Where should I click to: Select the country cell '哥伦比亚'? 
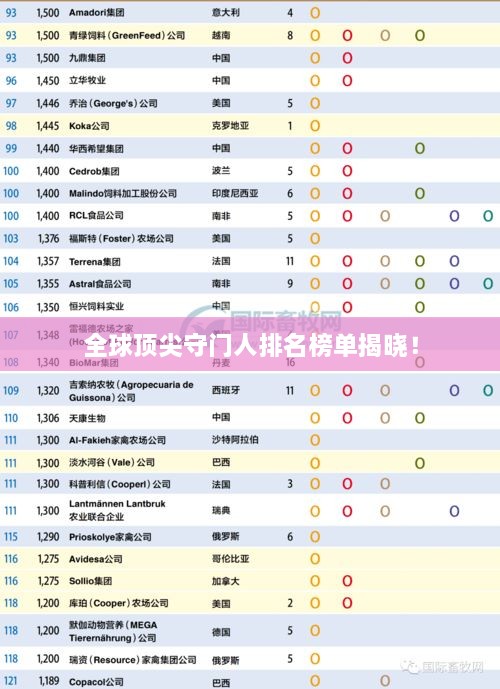(x=230, y=559)
